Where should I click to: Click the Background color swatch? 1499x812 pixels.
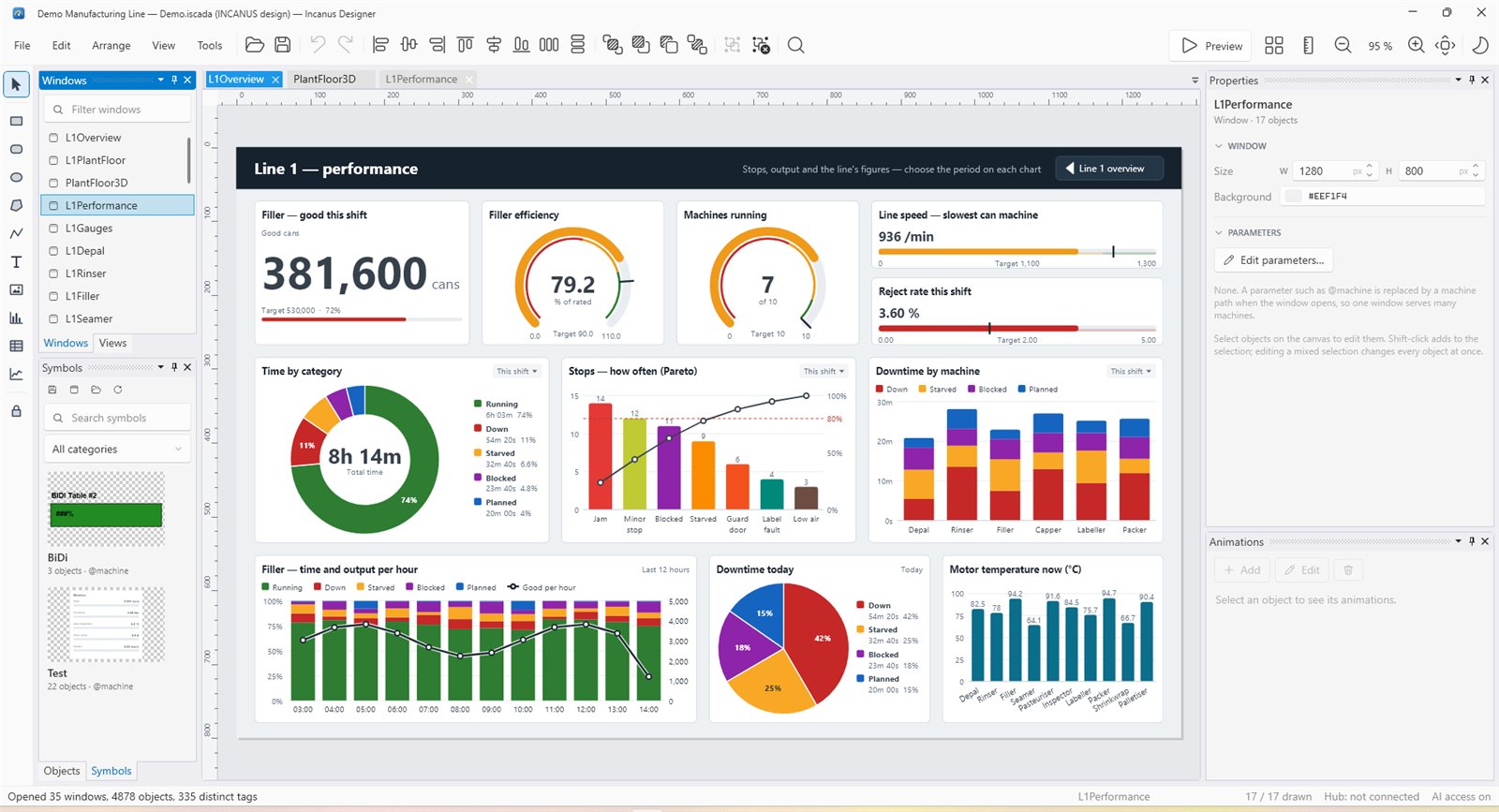pyautogui.click(x=1293, y=196)
